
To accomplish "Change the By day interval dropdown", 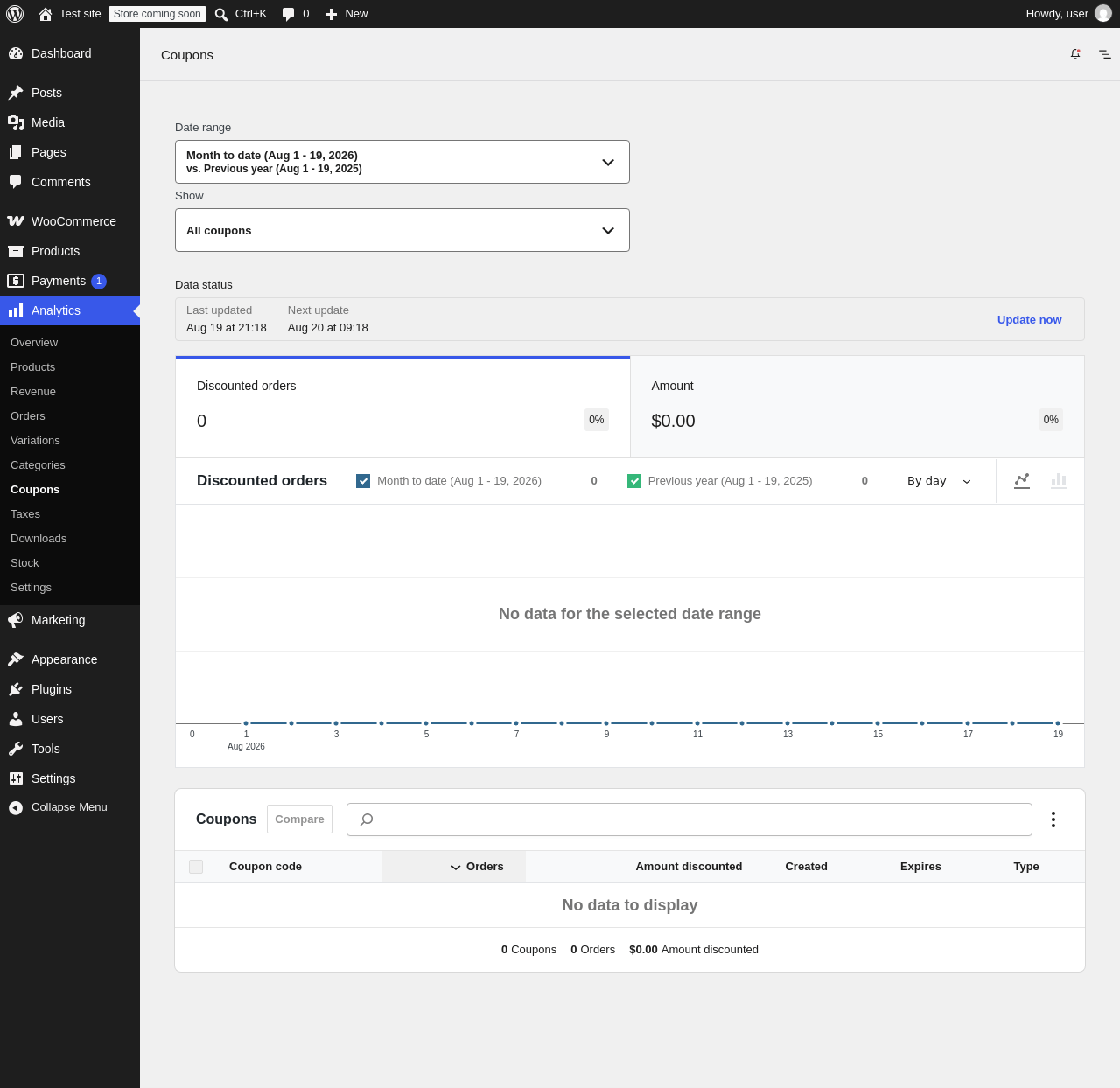I will pyautogui.click(x=940, y=481).
